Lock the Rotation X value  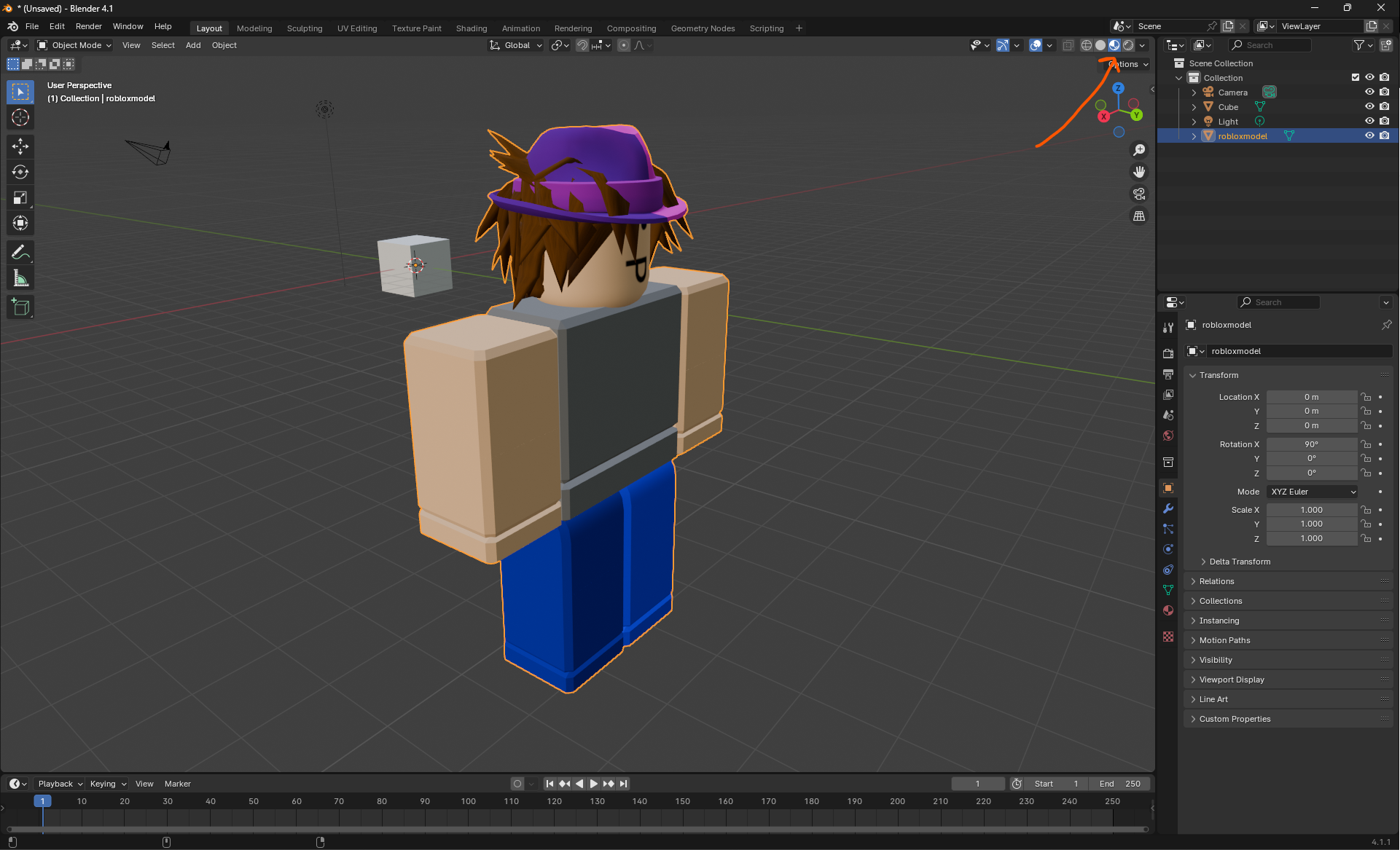1366,444
